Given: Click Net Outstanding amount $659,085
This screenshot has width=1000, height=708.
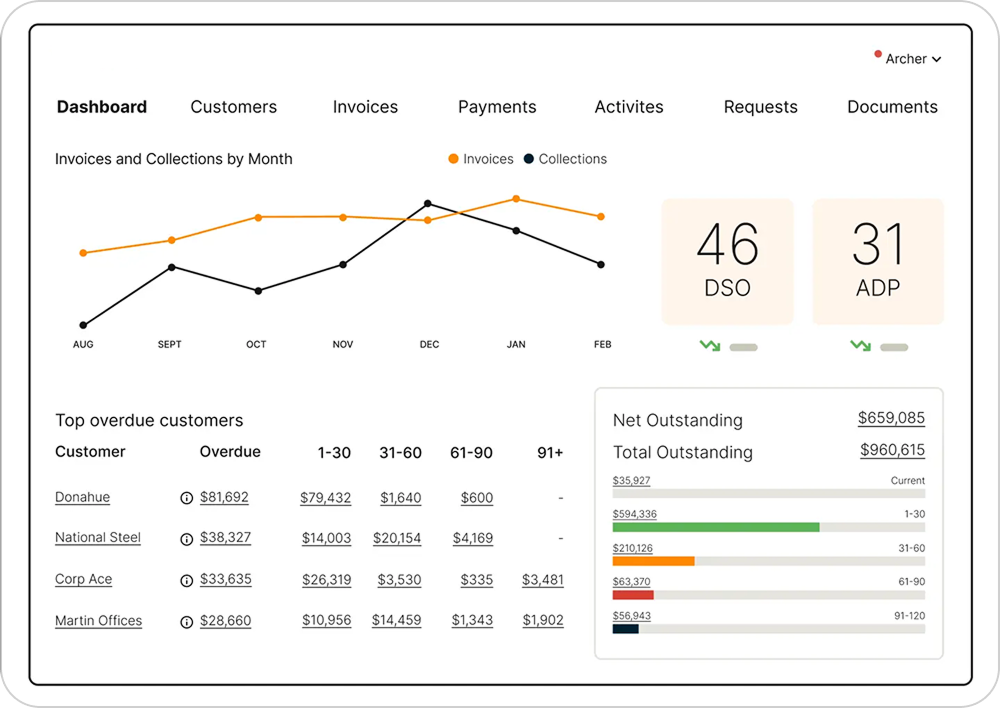Looking at the screenshot, I should tap(891, 418).
